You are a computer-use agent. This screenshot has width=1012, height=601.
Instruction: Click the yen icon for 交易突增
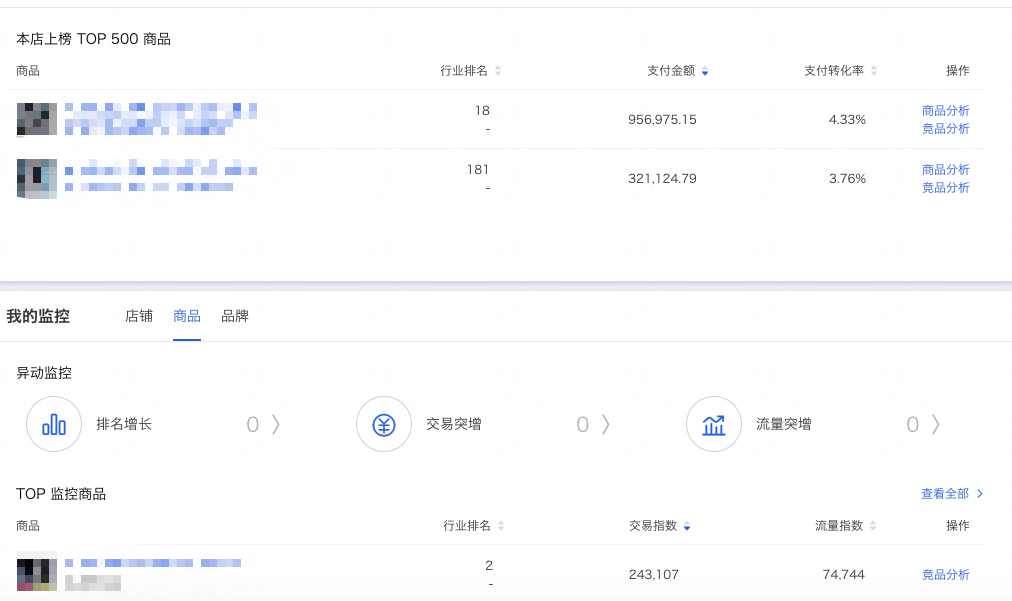click(384, 425)
